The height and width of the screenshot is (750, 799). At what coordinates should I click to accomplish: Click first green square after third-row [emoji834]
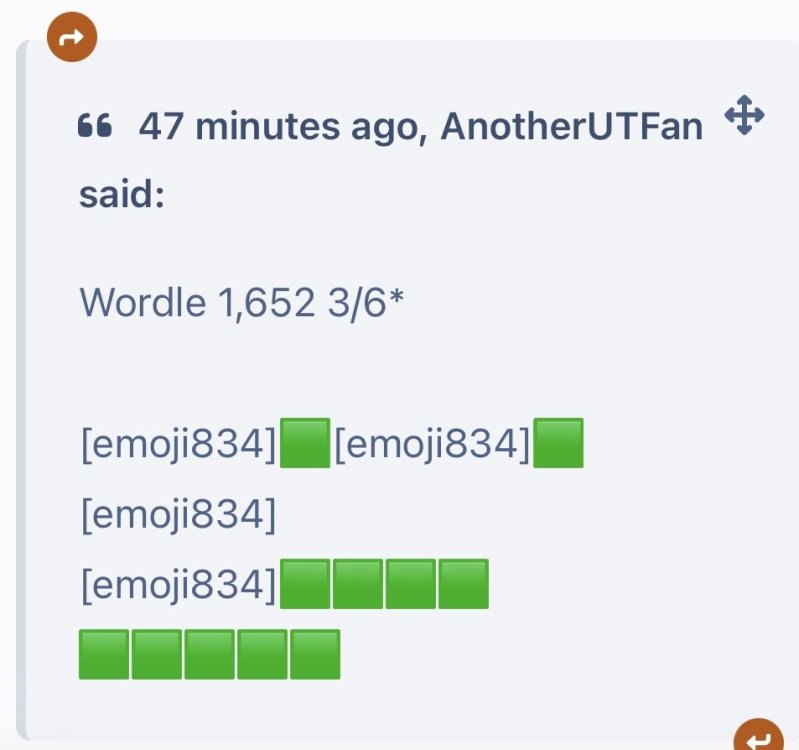306,585
